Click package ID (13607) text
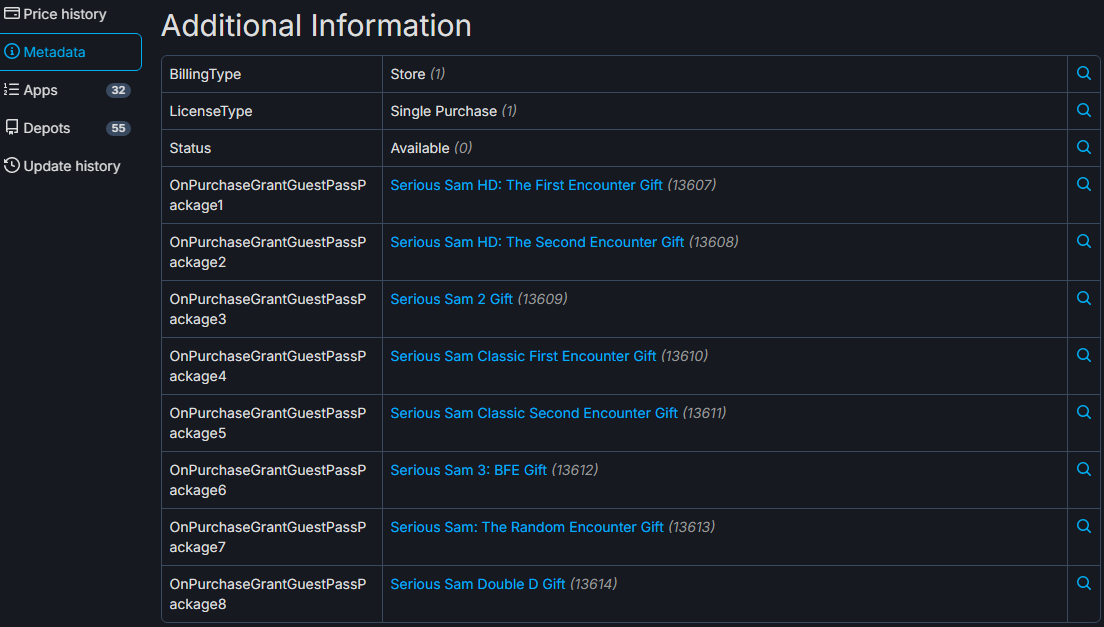This screenshot has height=627, width=1104. [x=691, y=185]
